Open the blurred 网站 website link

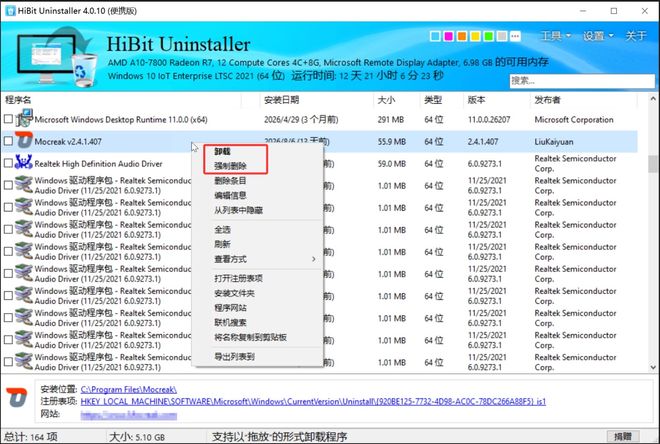coord(129,415)
